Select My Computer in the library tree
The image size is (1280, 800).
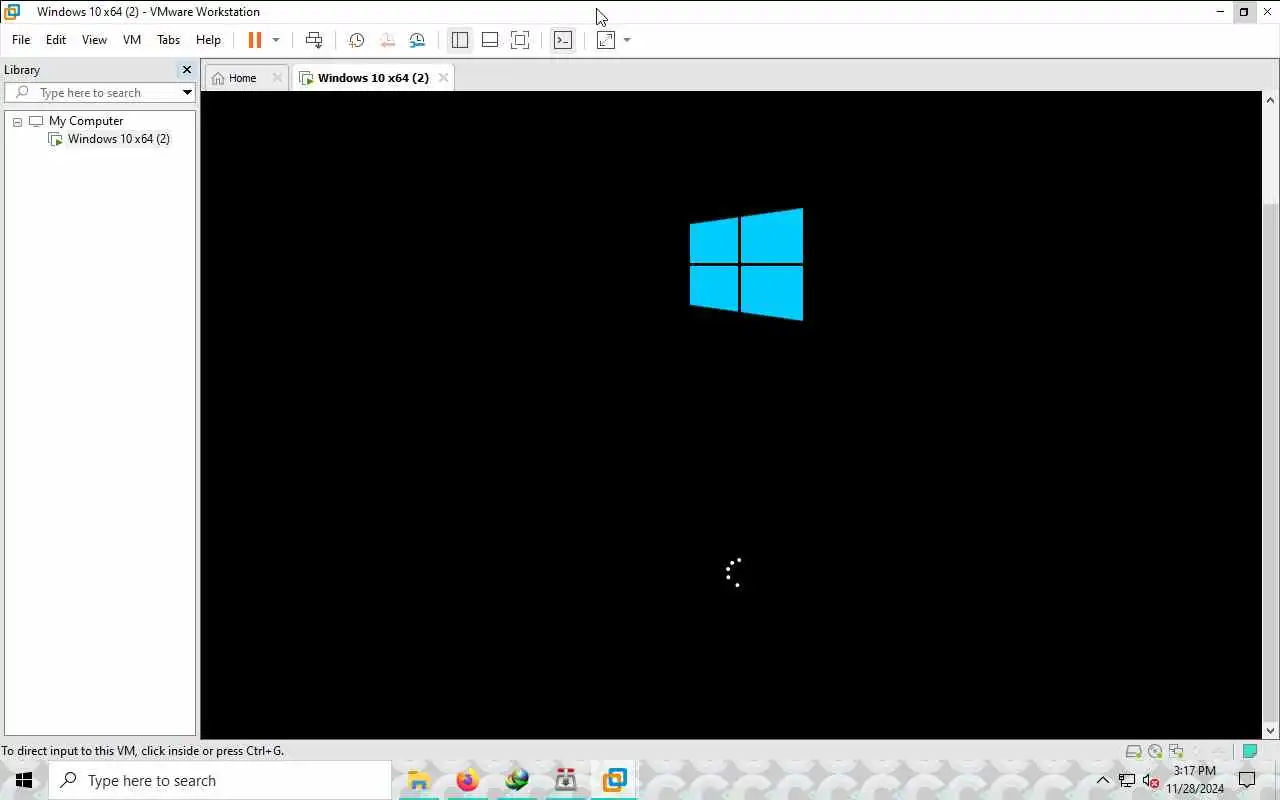tap(86, 121)
